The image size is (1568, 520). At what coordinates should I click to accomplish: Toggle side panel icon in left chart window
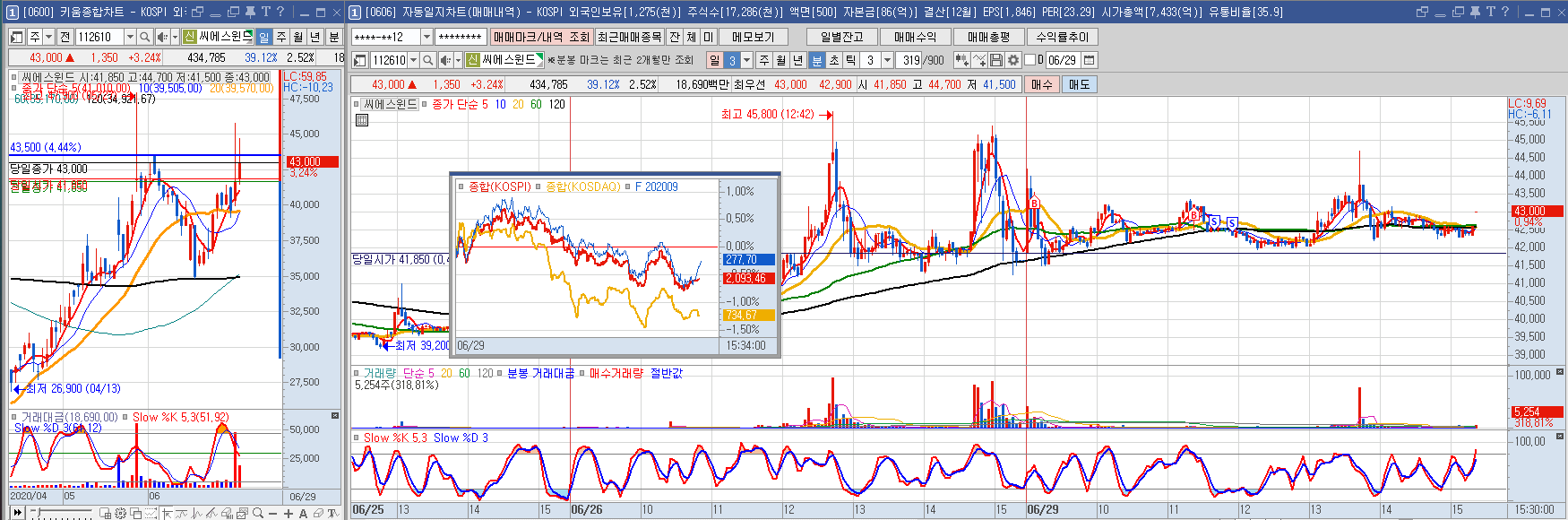tap(16, 37)
